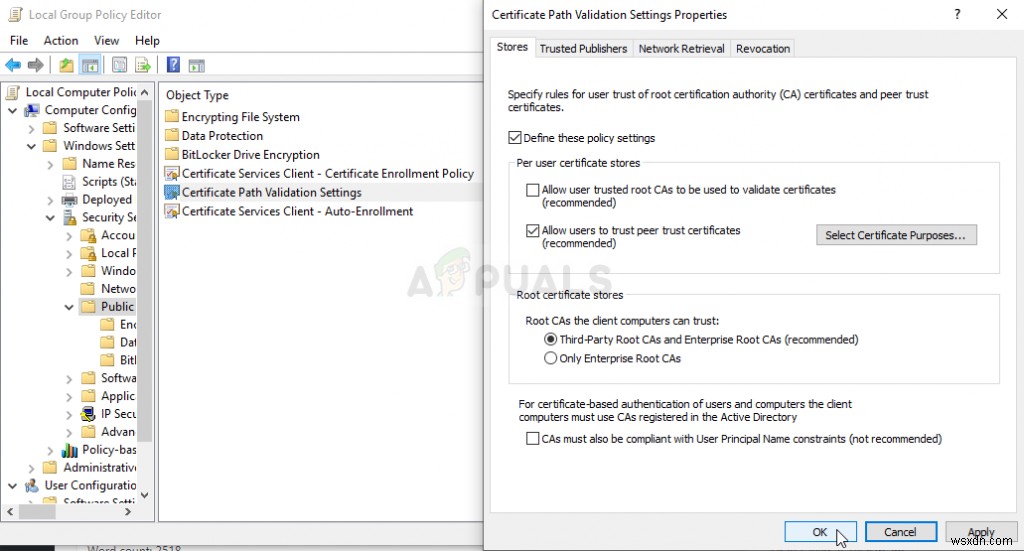Enable User Principal Name constraints checkbox
Image resolution: width=1024 pixels, height=551 pixels.
[533, 439]
